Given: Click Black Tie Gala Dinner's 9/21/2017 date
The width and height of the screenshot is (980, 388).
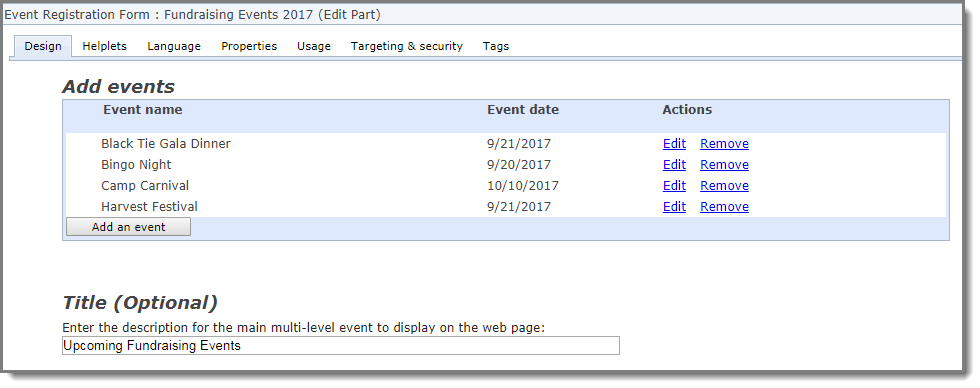Looking at the screenshot, I should 519,144.
